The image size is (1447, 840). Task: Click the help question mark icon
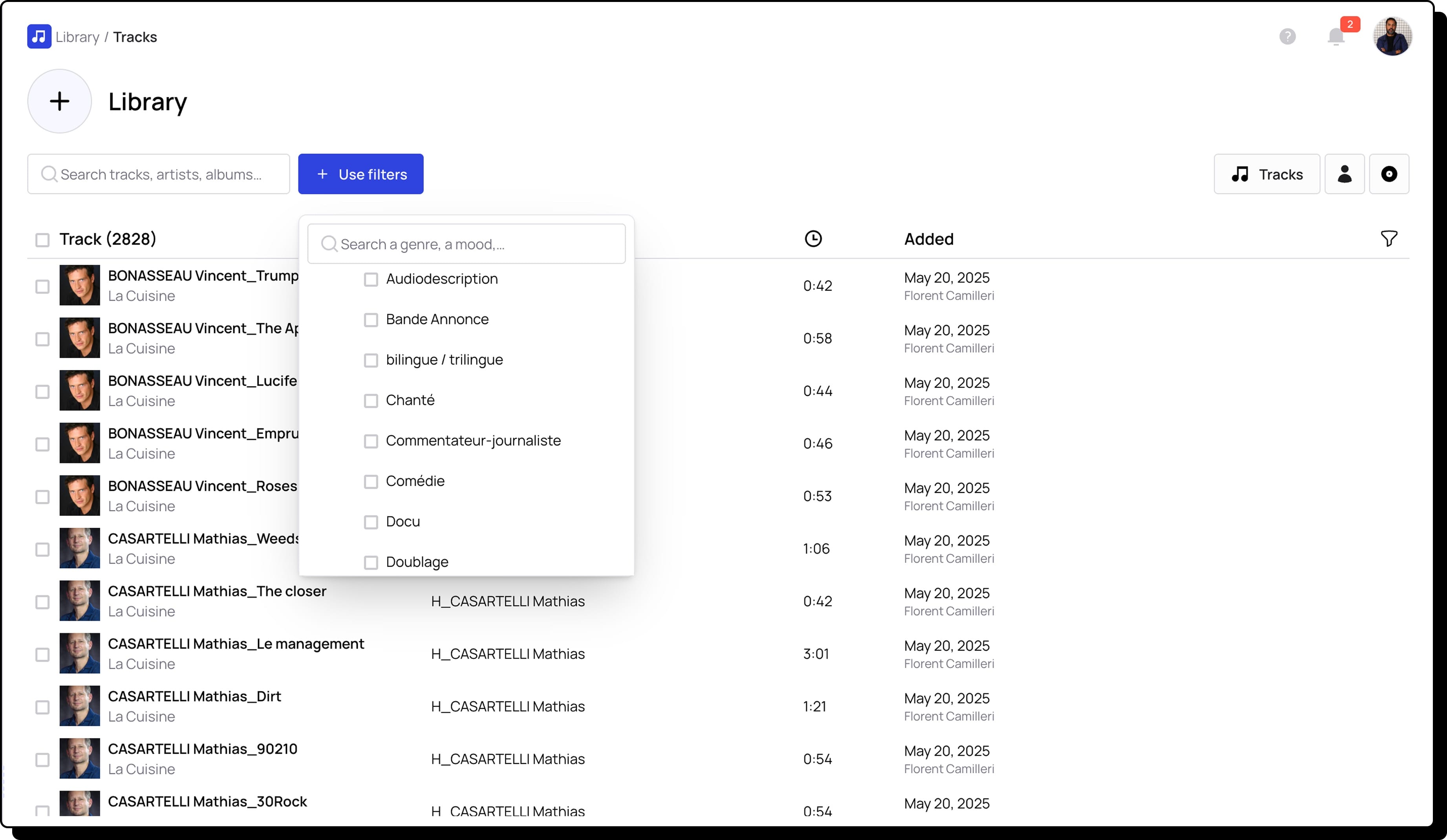click(1287, 36)
